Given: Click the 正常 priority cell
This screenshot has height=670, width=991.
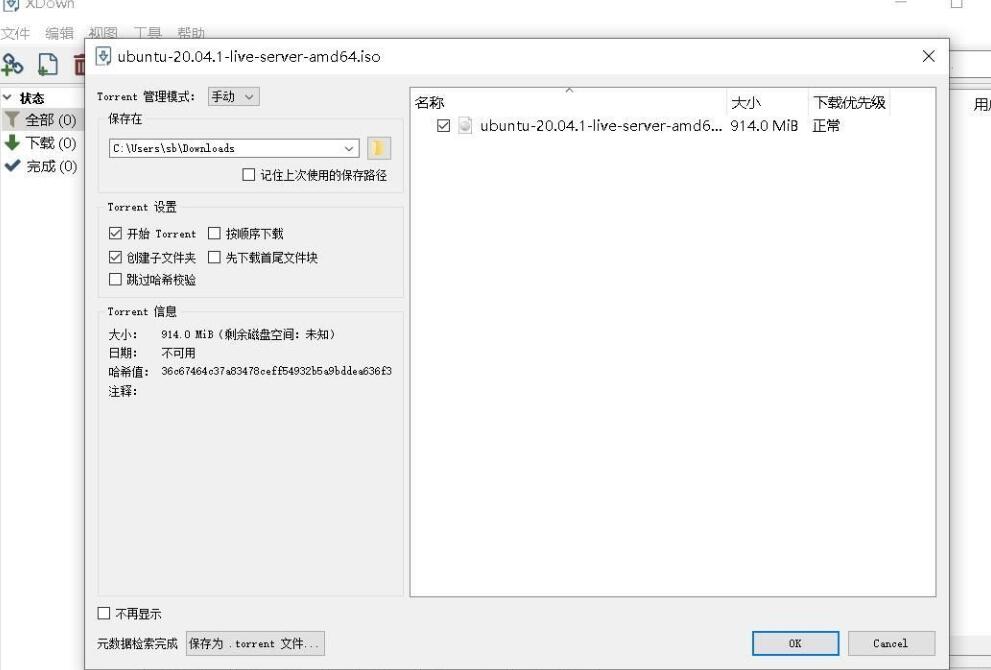Looking at the screenshot, I should pos(826,125).
